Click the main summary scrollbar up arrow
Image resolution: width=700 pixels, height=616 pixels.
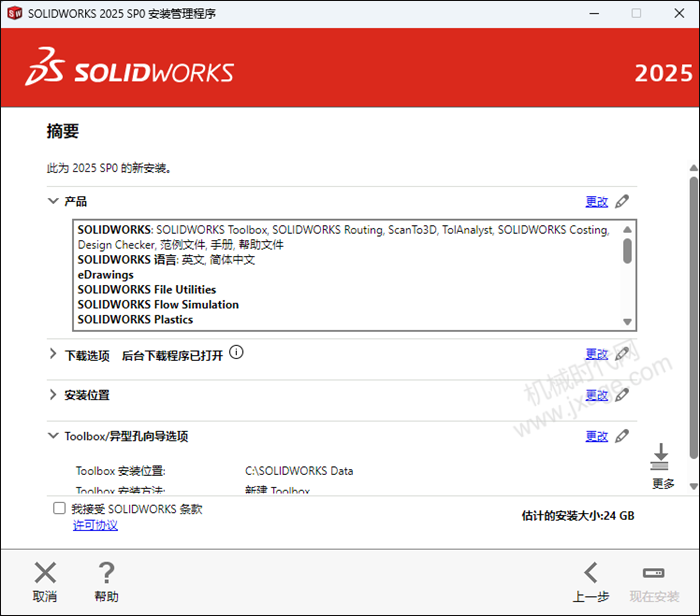[693, 168]
